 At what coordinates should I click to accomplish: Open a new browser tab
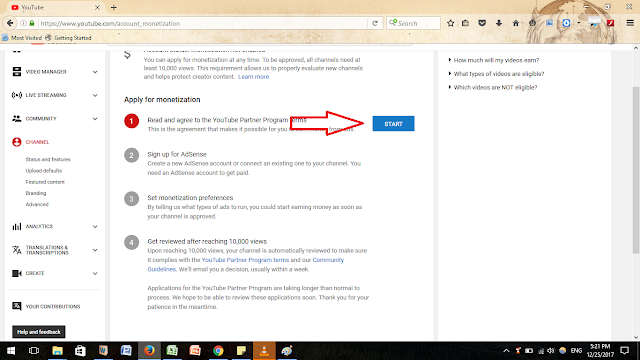point(114,7)
